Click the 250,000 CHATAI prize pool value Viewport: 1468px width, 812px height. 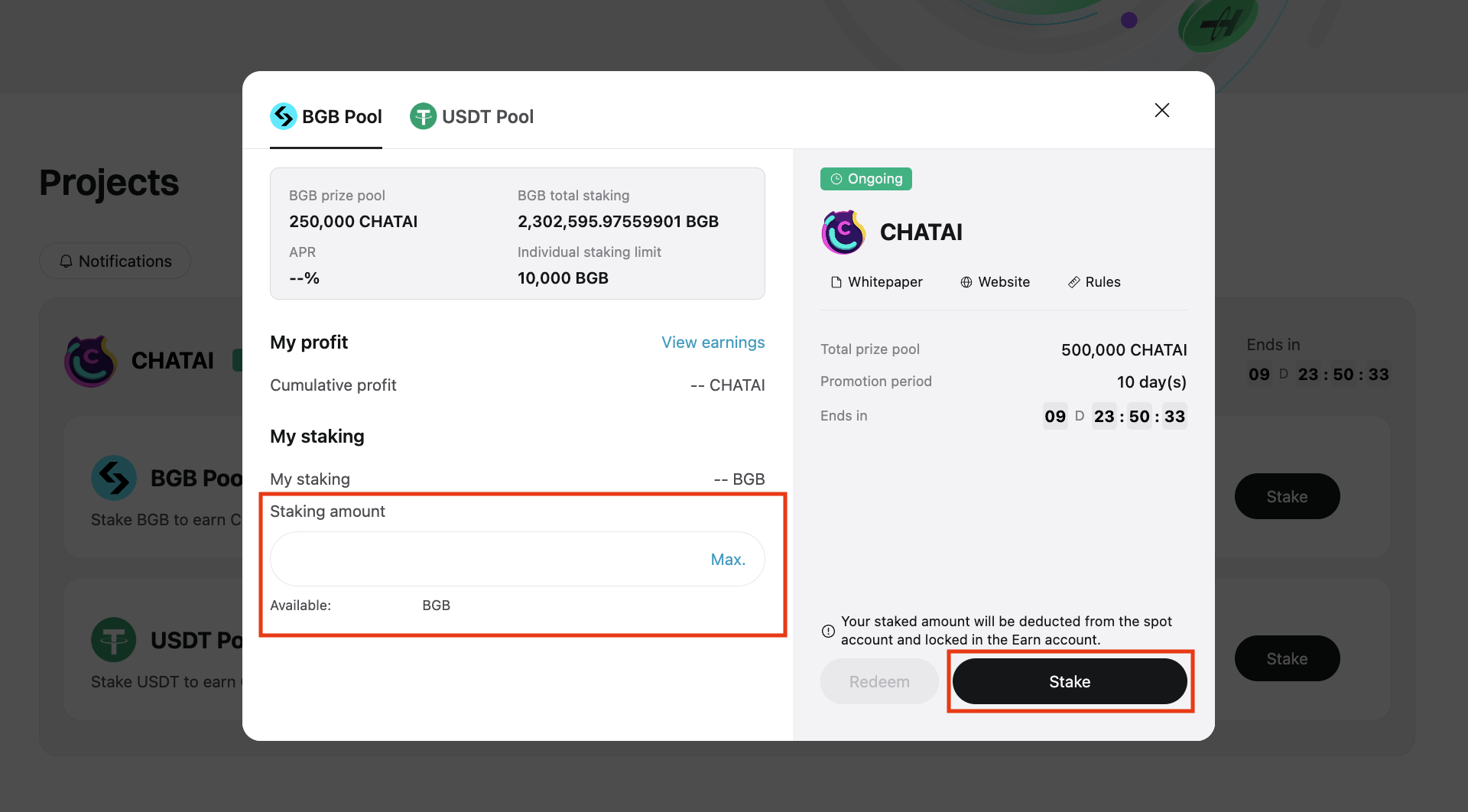click(x=353, y=222)
